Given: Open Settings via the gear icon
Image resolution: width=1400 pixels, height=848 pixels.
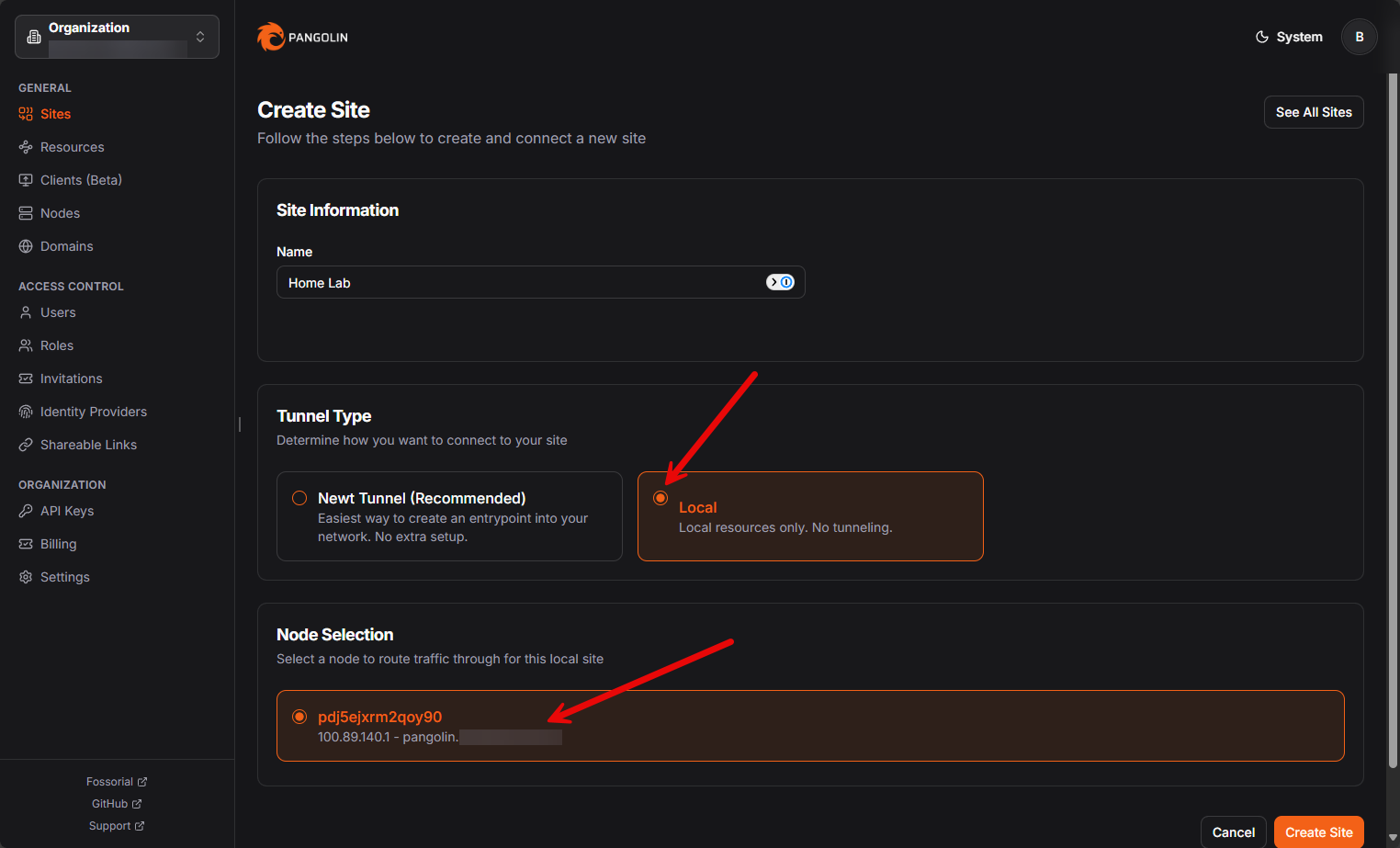Looking at the screenshot, I should 26,577.
